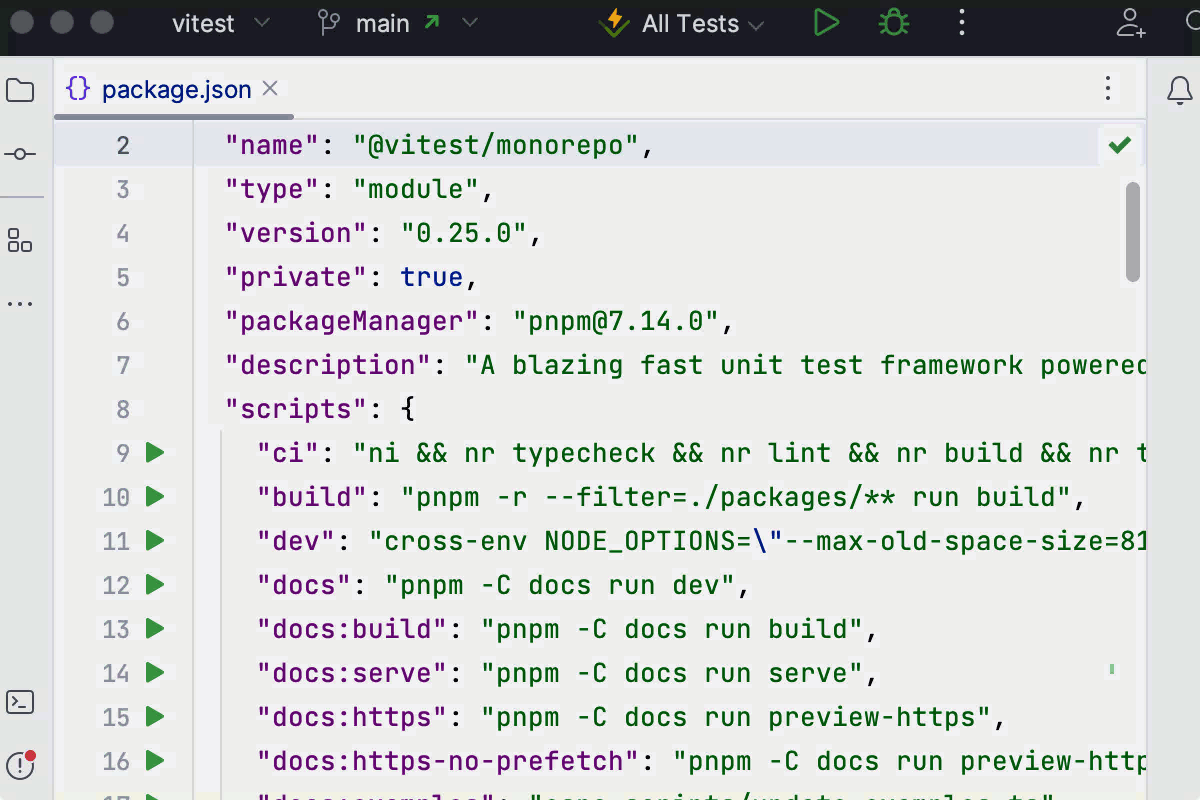Image resolution: width=1200 pixels, height=800 pixels.
Task: Run All Tests with the green play button
Action: (827, 23)
